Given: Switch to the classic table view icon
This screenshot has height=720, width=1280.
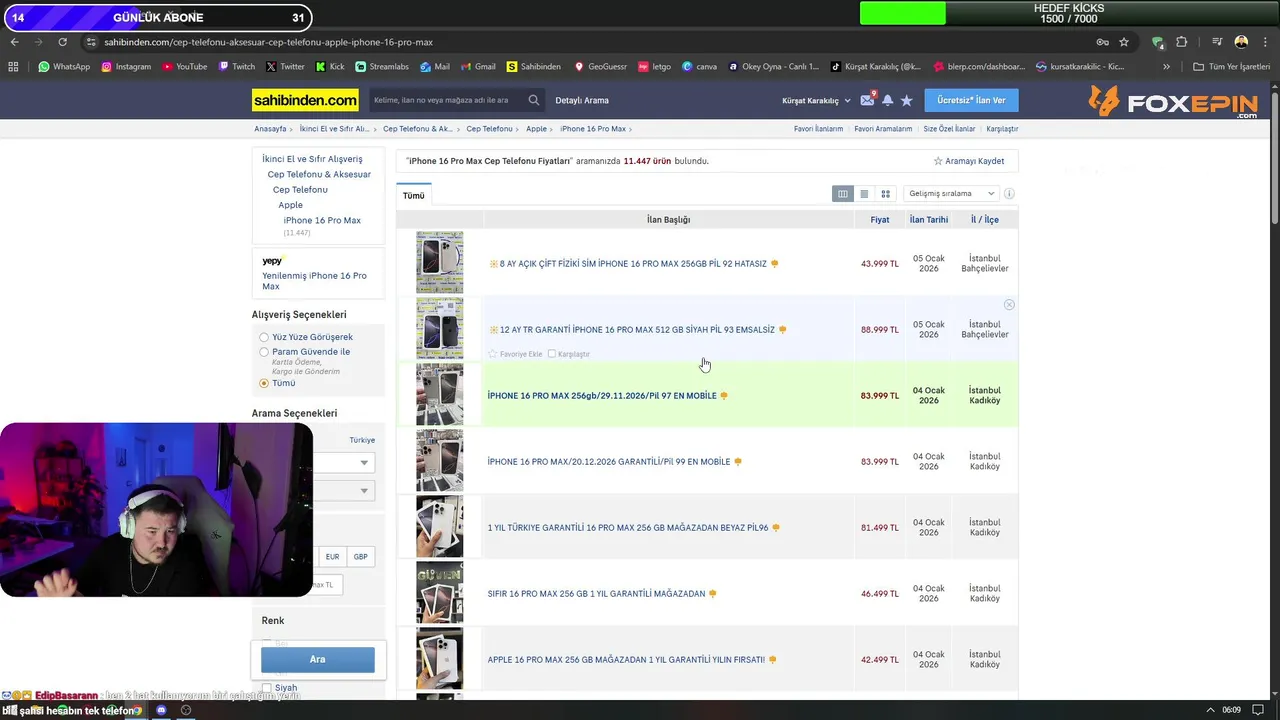Looking at the screenshot, I should click(843, 194).
